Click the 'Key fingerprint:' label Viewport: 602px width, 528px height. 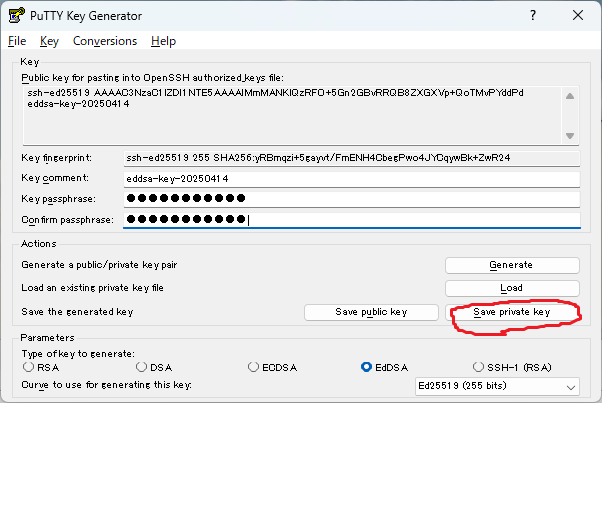pyautogui.click(x=56, y=158)
